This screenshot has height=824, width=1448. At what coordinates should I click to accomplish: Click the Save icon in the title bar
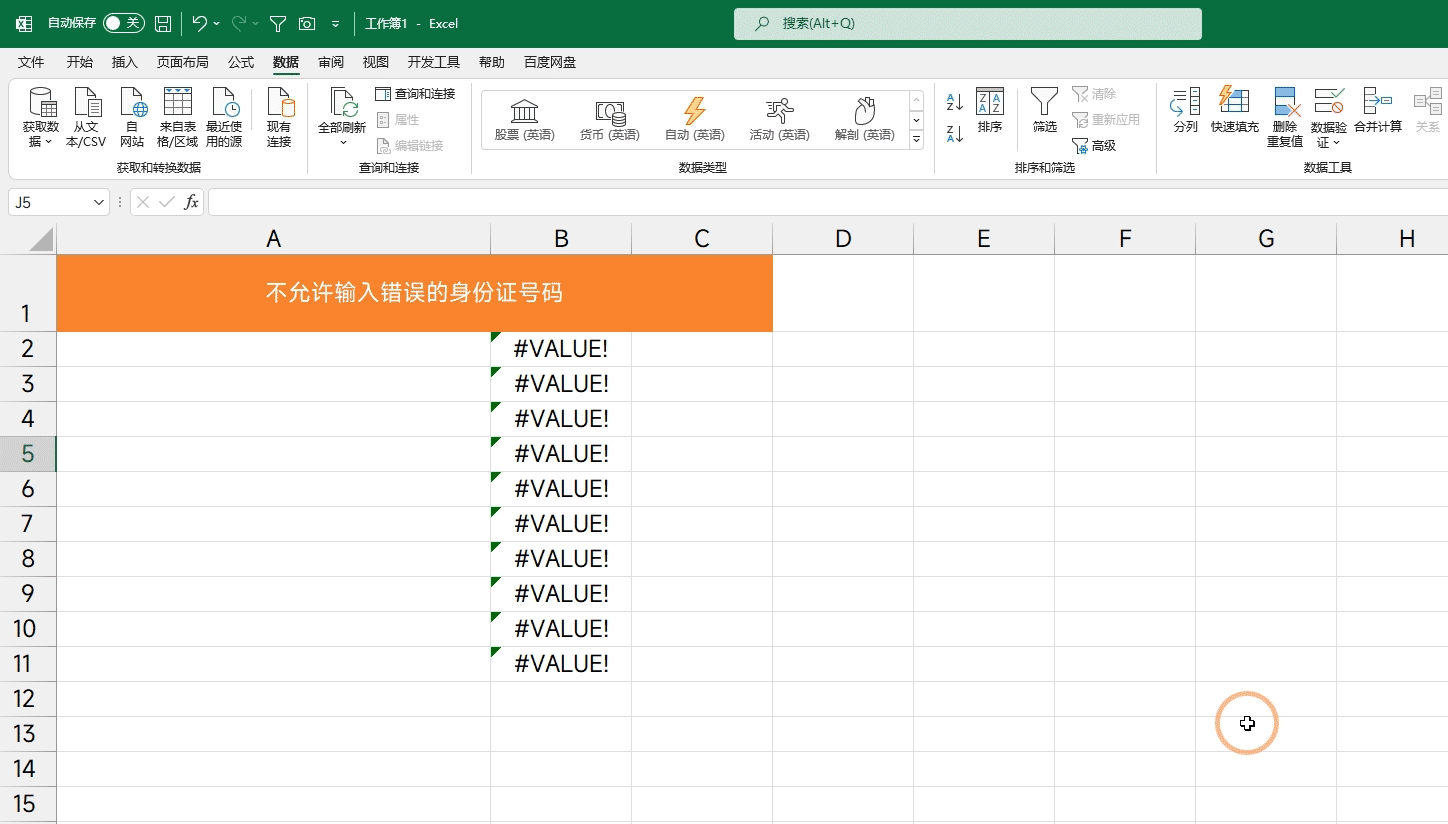coord(162,23)
